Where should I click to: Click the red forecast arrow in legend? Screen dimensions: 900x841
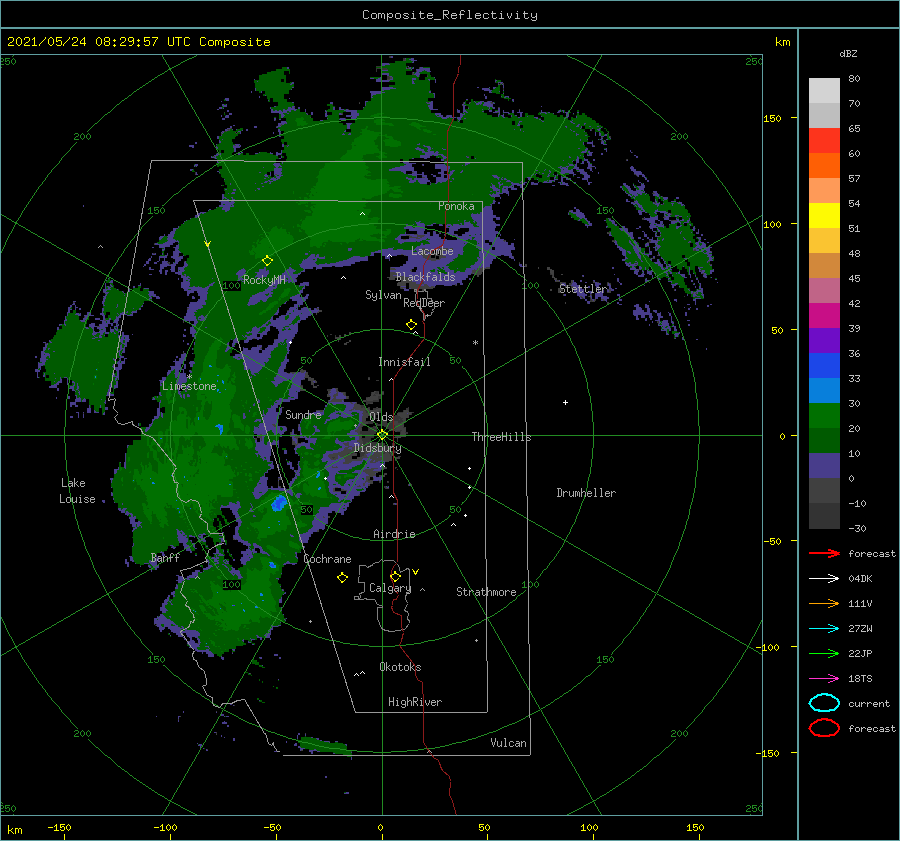(824, 553)
